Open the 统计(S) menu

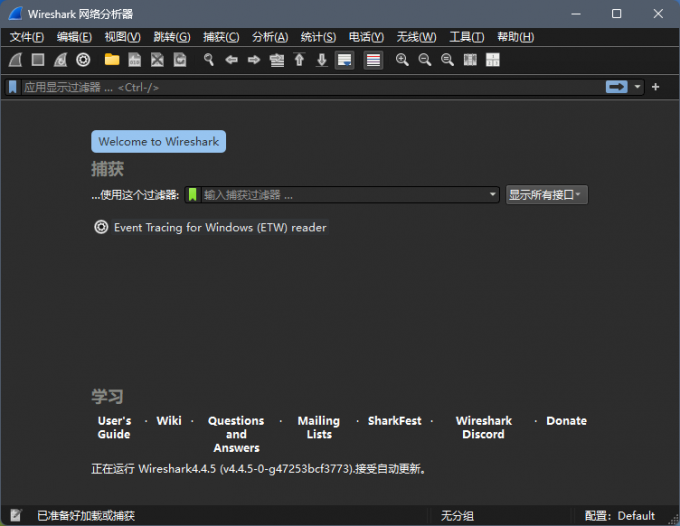coord(318,37)
